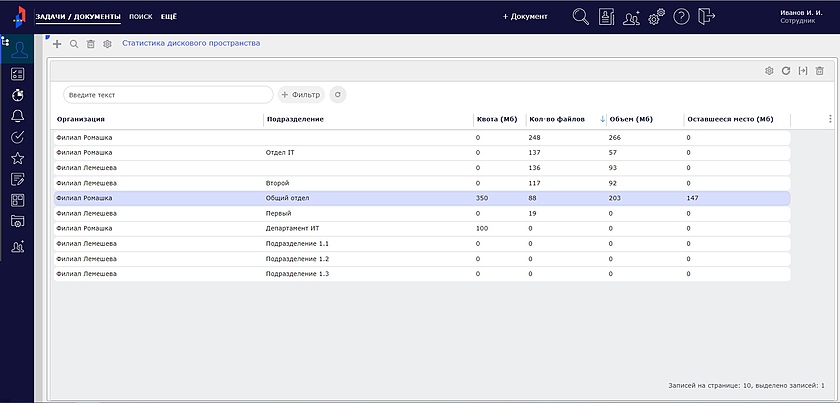Sort by the Объем (Мб) column arrow
840x403 pixels.
pyautogui.click(x=602, y=119)
